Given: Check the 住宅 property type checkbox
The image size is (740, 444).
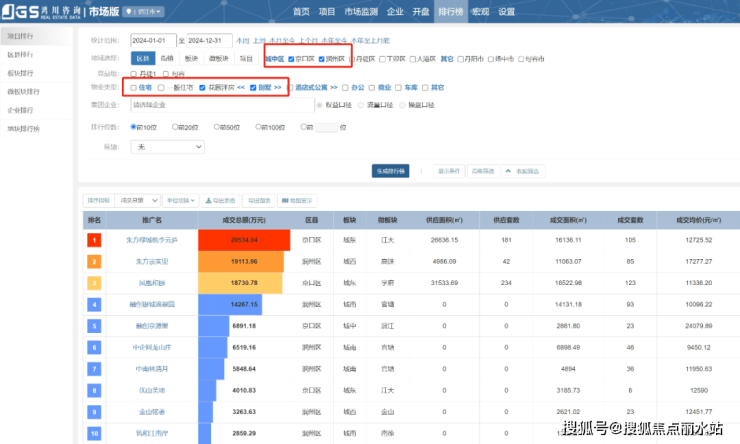Looking at the screenshot, I should (134, 88).
